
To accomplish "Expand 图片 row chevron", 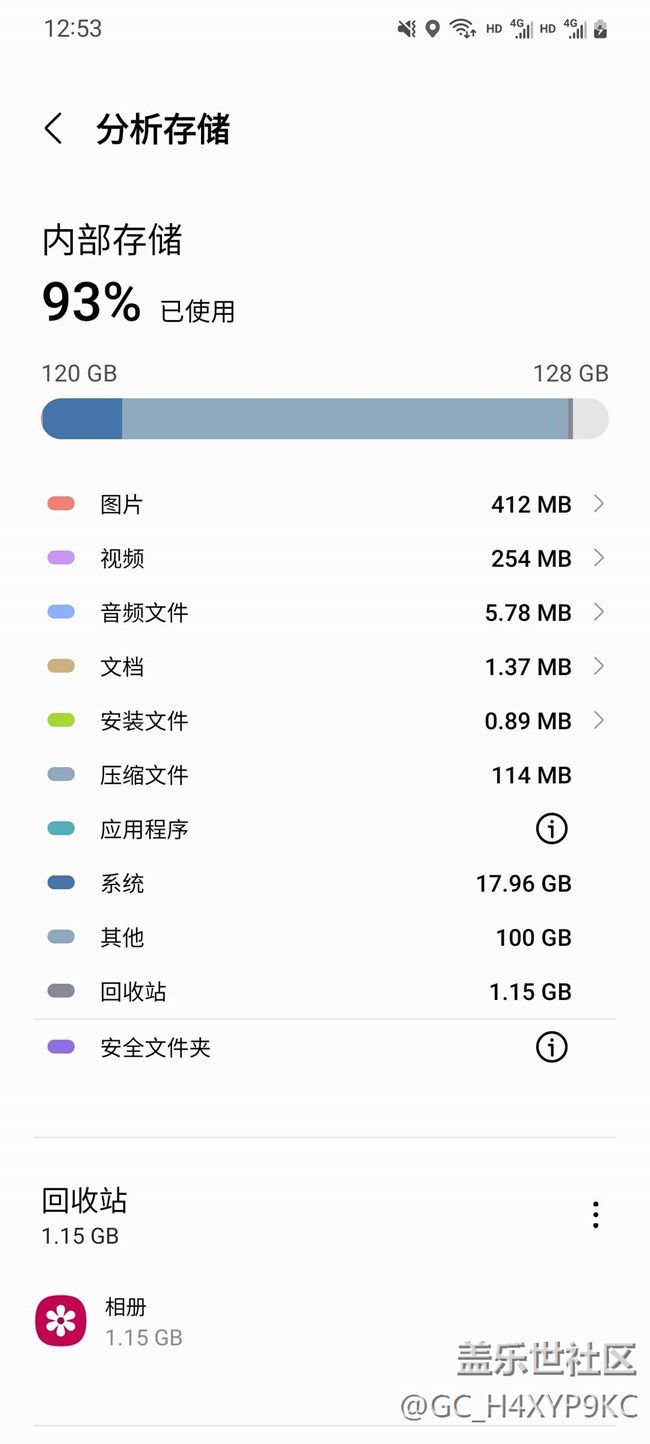I will pyautogui.click(x=598, y=504).
